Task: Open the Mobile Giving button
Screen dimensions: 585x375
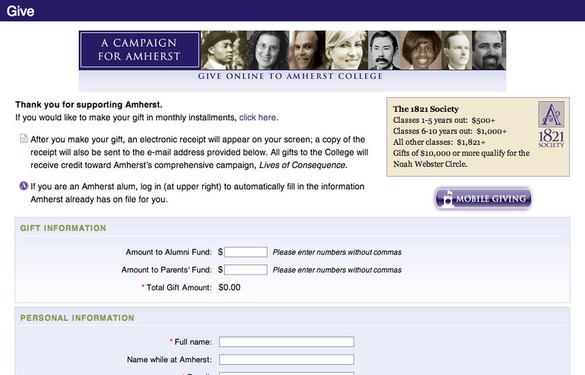Action: coord(483,198)
